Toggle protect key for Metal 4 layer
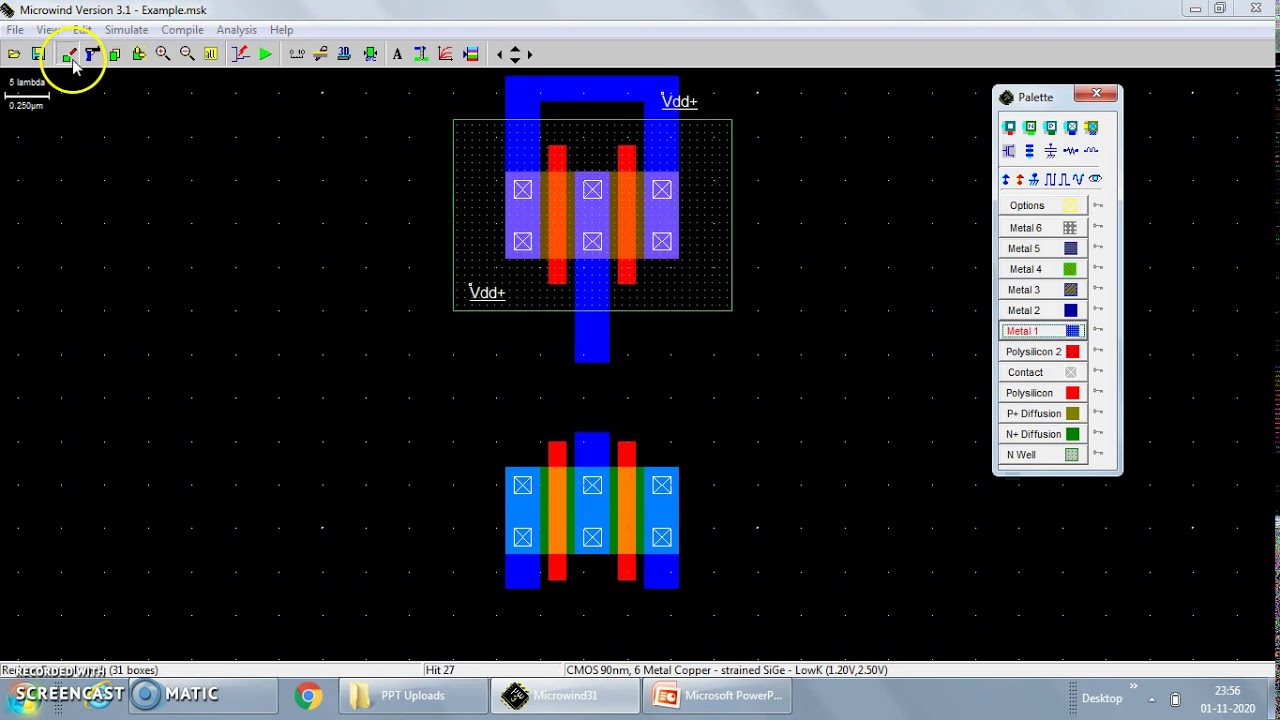The height and width of the screenshot is (720, 1280). [1098, 268]
